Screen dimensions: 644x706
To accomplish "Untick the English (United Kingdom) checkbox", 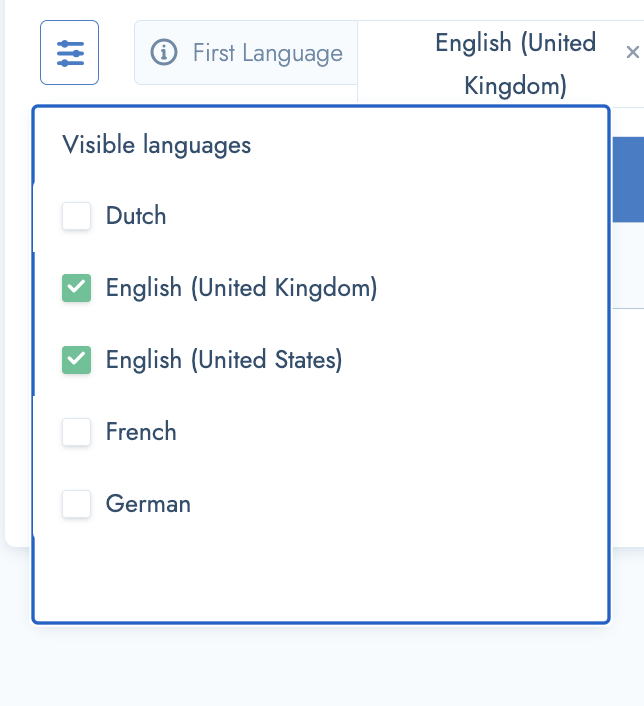I will point(77,288).
